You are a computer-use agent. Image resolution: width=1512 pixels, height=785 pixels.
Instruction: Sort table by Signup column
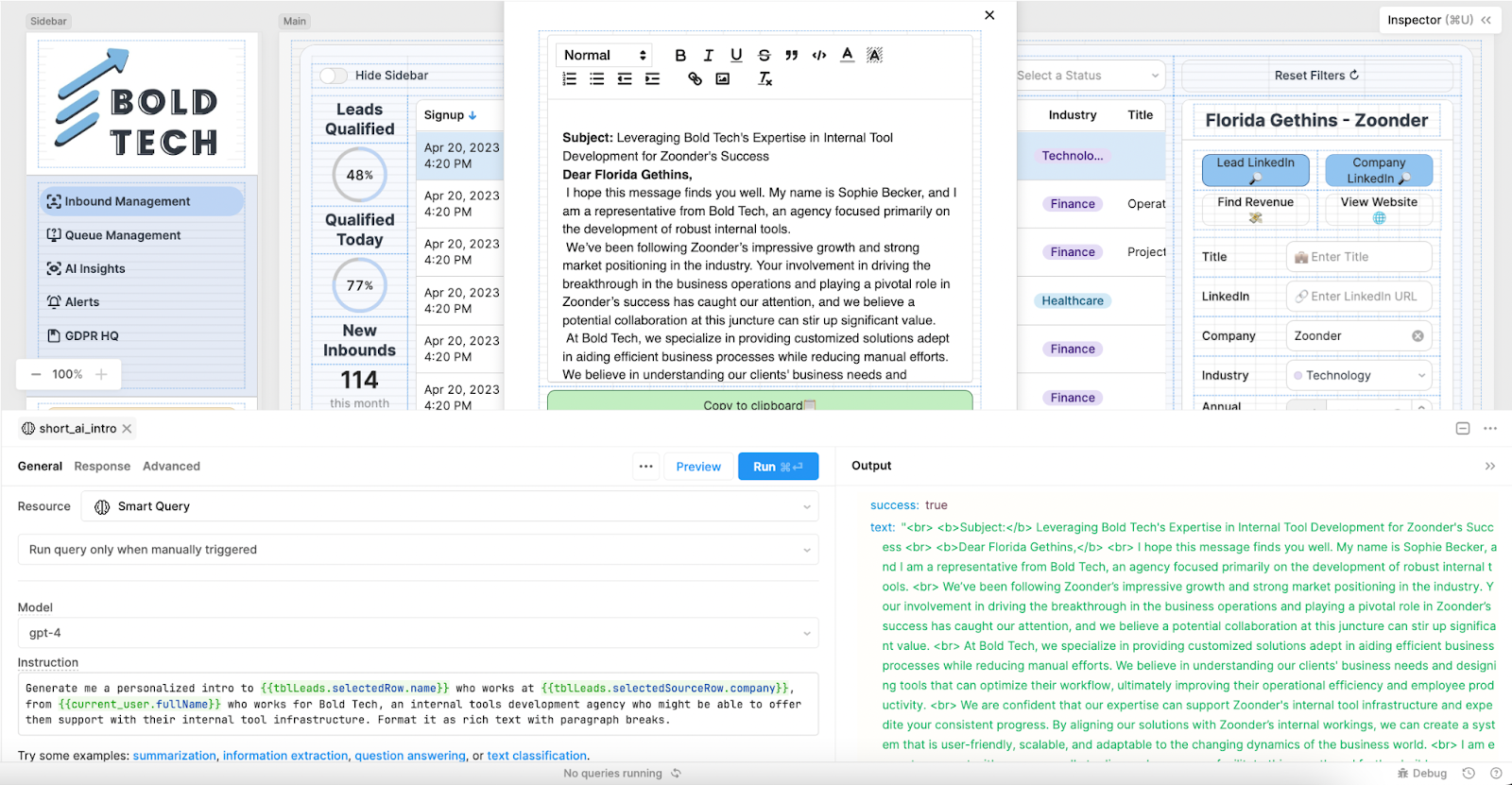451,115
